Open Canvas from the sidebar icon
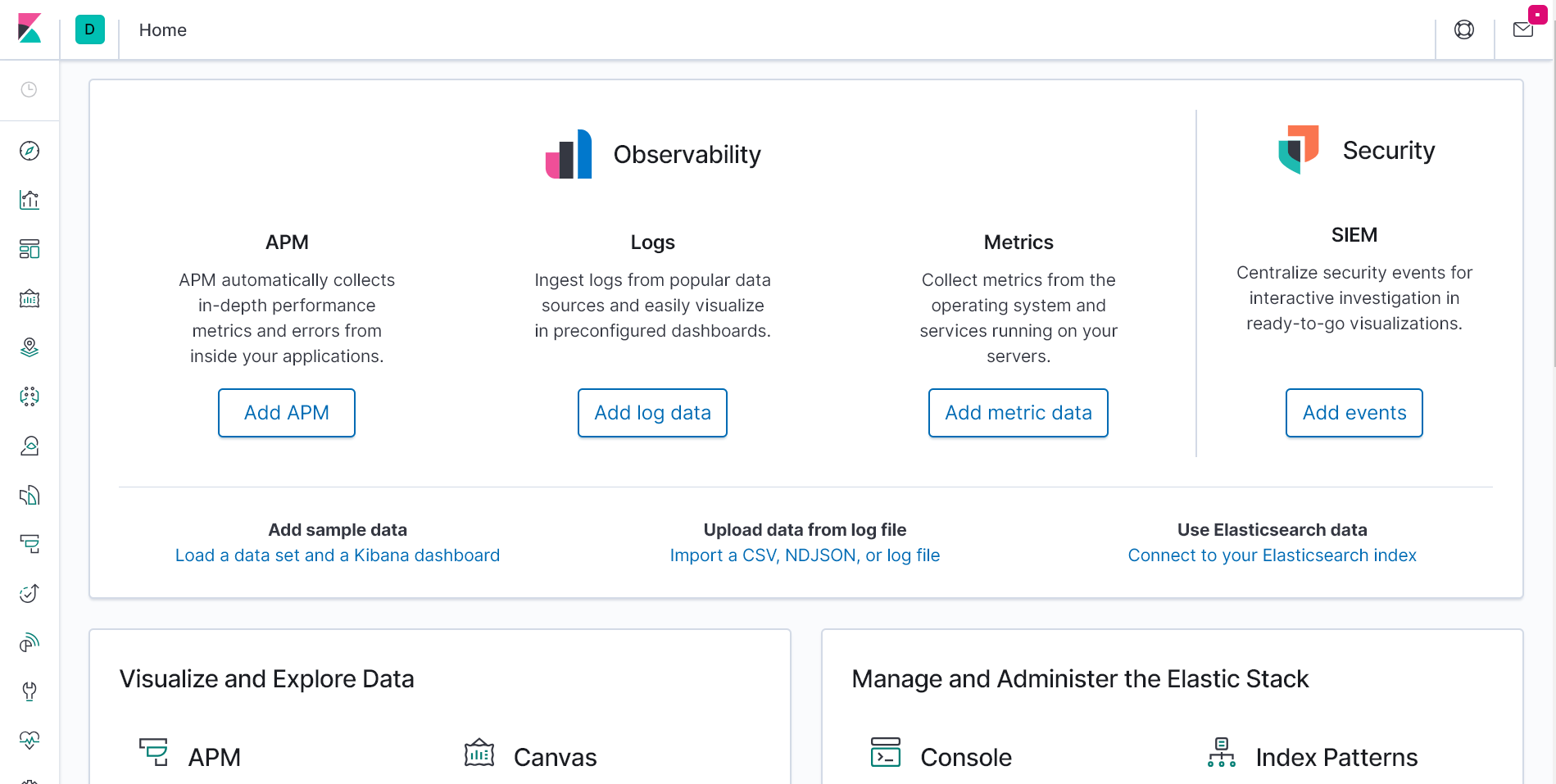 (x=29, y=298)
